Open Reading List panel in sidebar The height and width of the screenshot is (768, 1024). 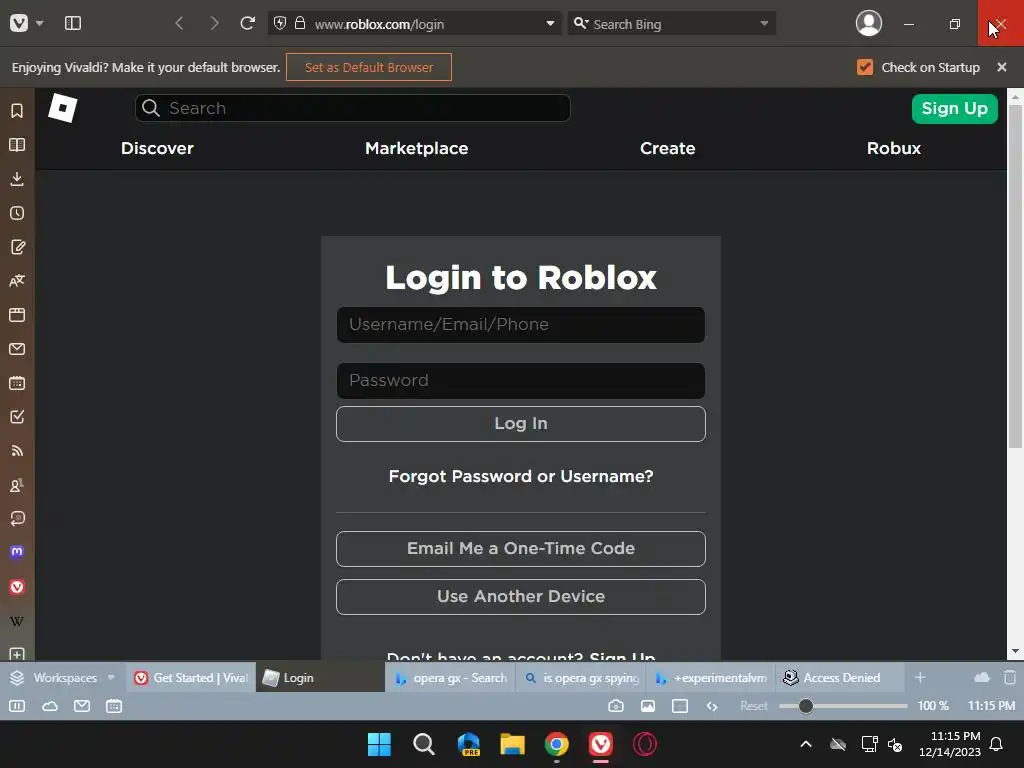[x=17, y=144]
